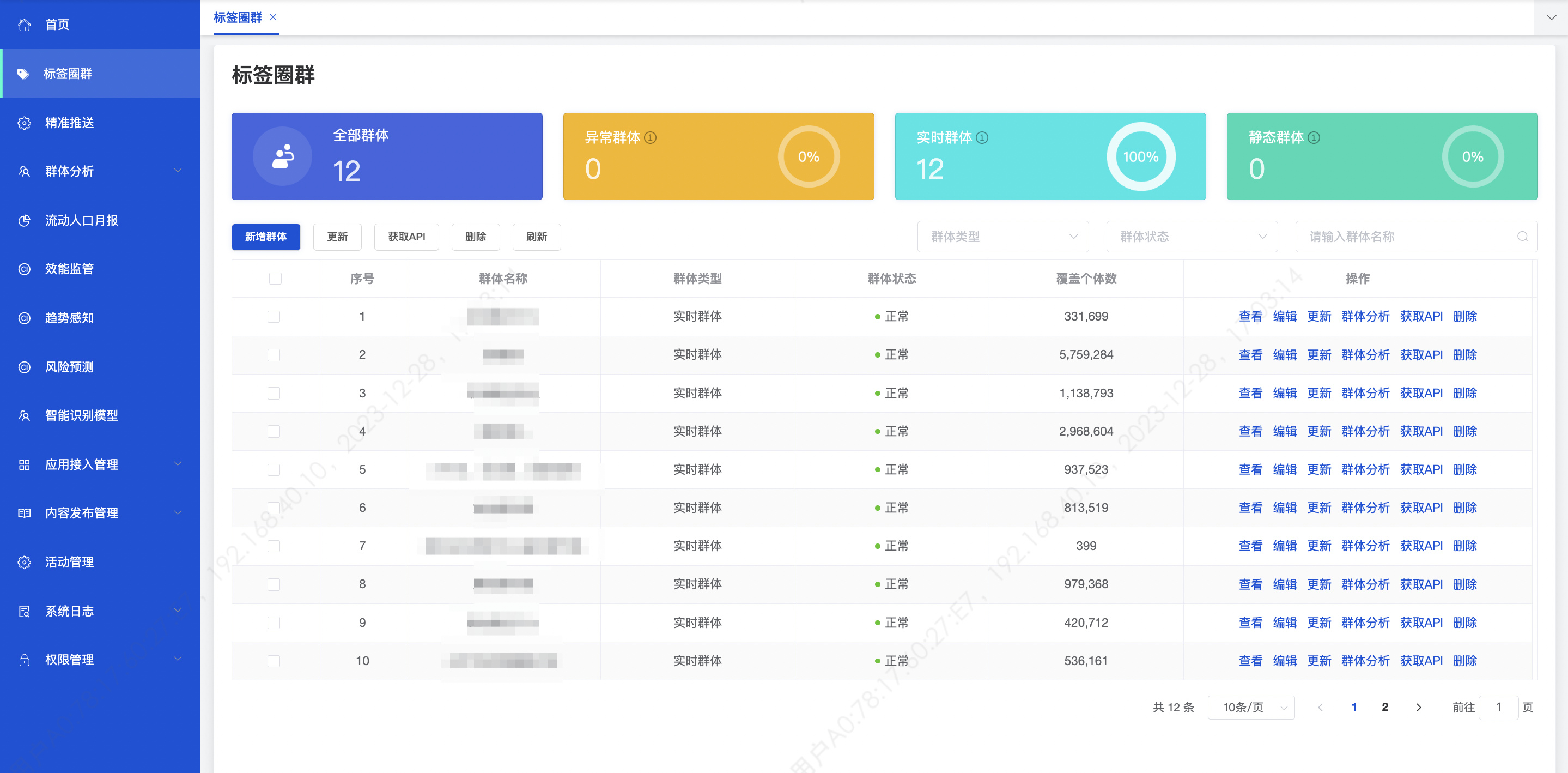The image size is (1568, 773).
Task: Check the checkbox for row 8
Action: pos(274,584)
